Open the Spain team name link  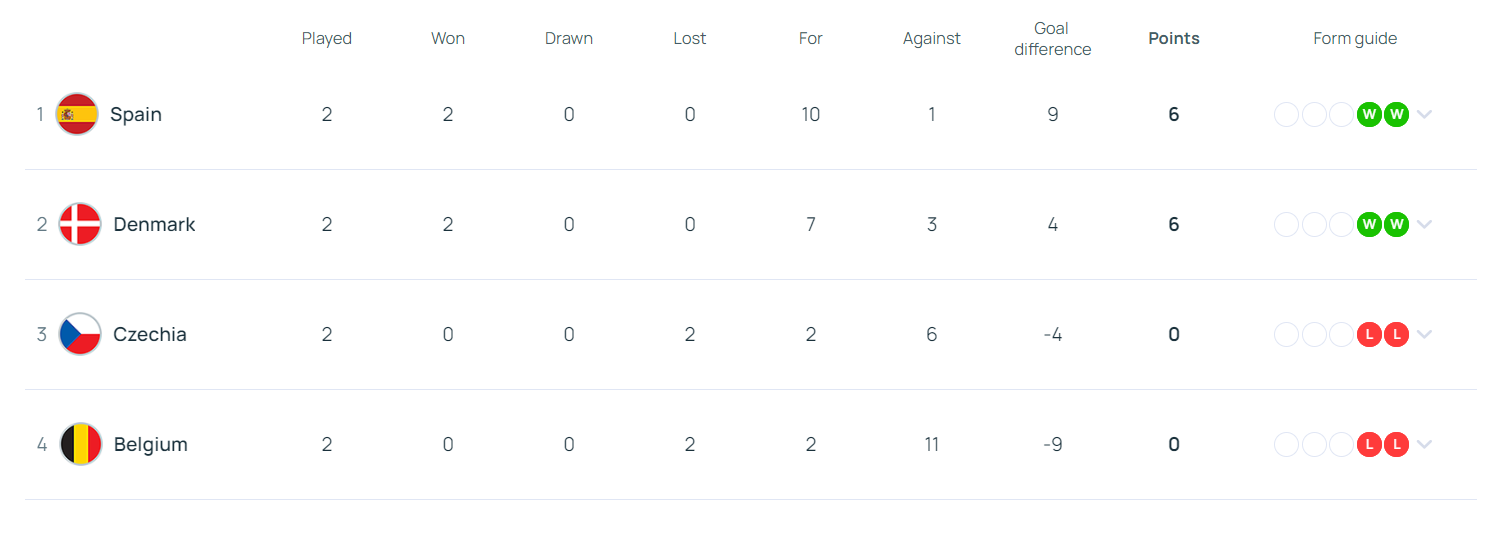coord(136,114)
